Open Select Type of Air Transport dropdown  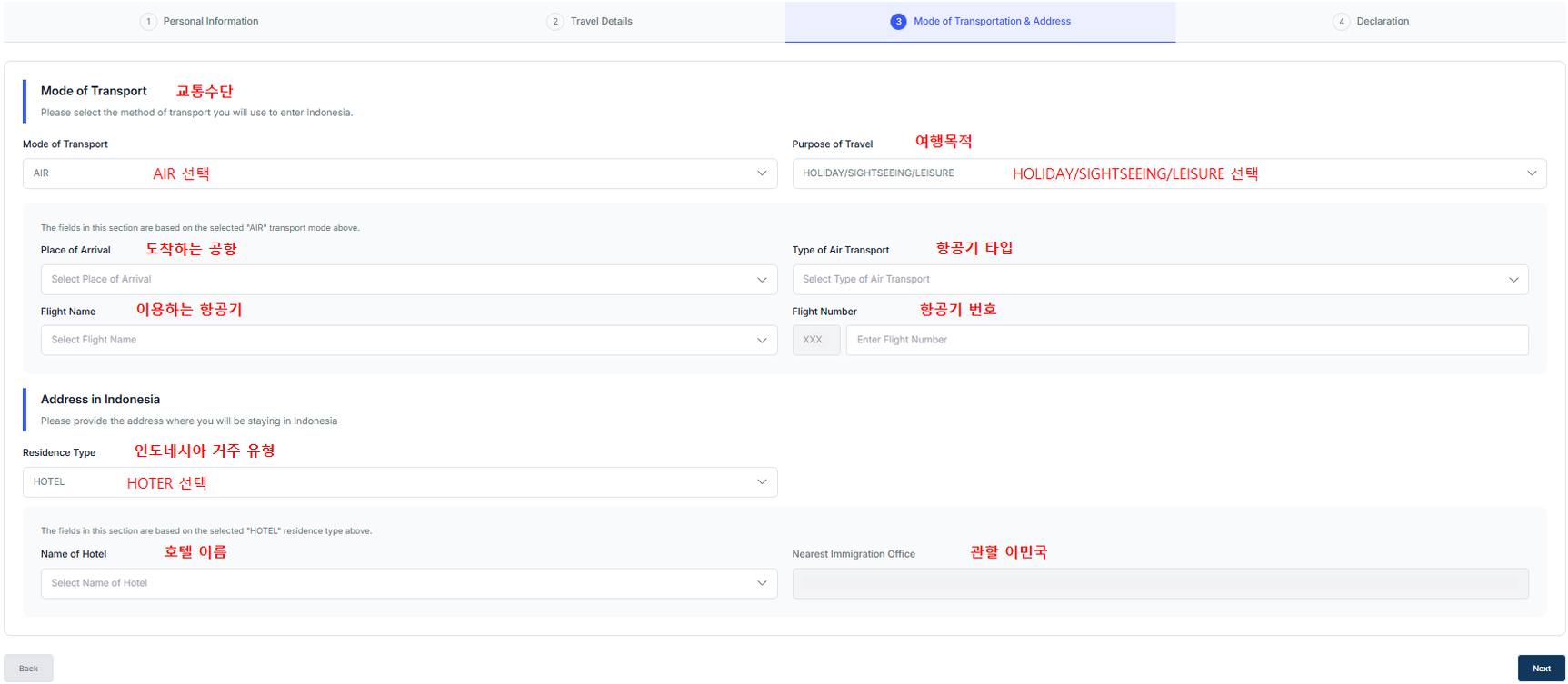1160,279
